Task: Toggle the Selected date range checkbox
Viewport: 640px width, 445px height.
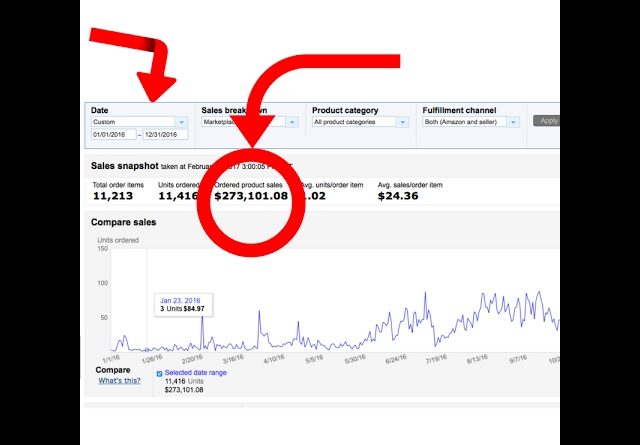Action: pos(160,373)
